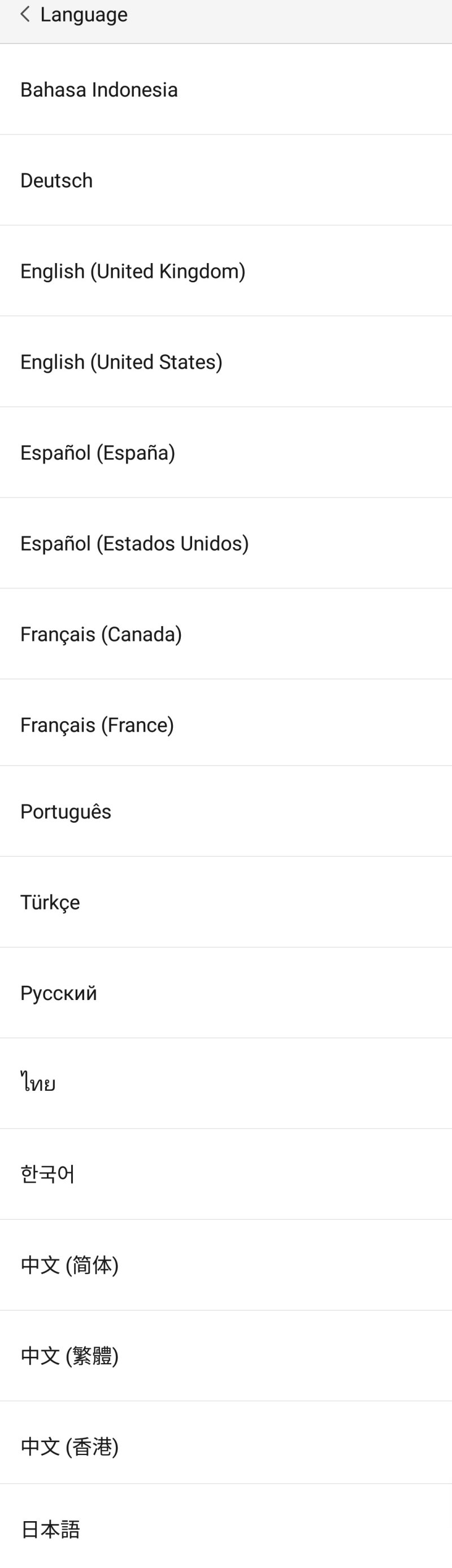452x1568 pixels.
Task: Pick 日本語 Japanese language
Action: pyautogui.click(x=50, y=1529)
